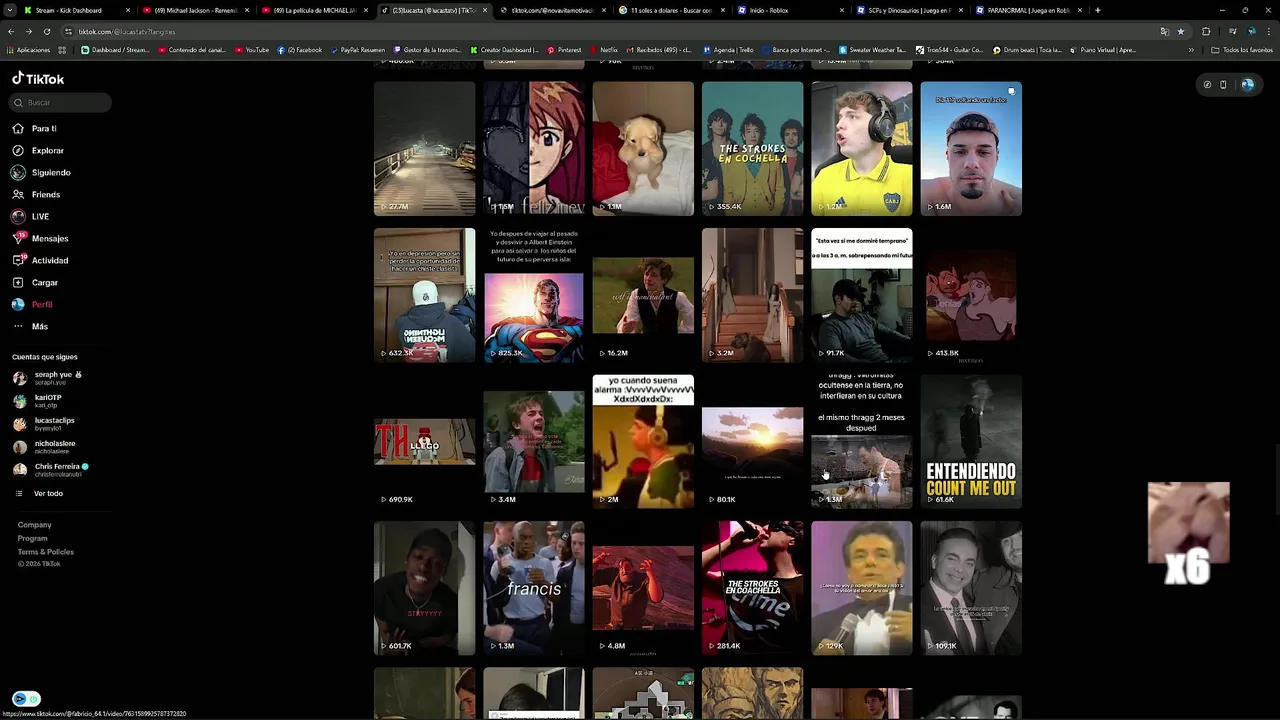Open nicholasiere followed account
Screen dimensions: 1280x720
[x=44, y=446]
